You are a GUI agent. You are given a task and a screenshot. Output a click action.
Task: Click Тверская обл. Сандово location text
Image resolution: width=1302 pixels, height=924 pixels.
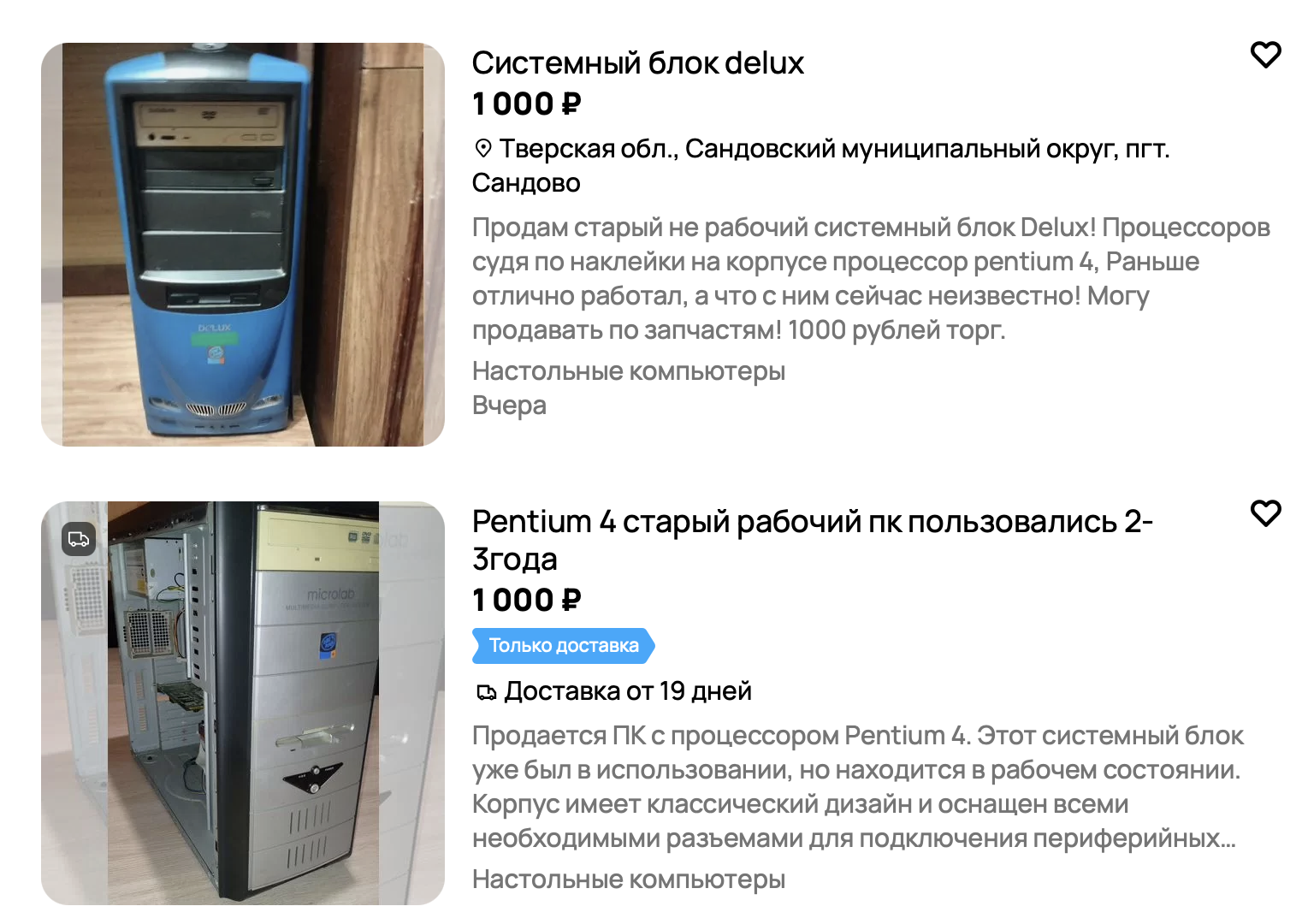[x=820, y=165]
